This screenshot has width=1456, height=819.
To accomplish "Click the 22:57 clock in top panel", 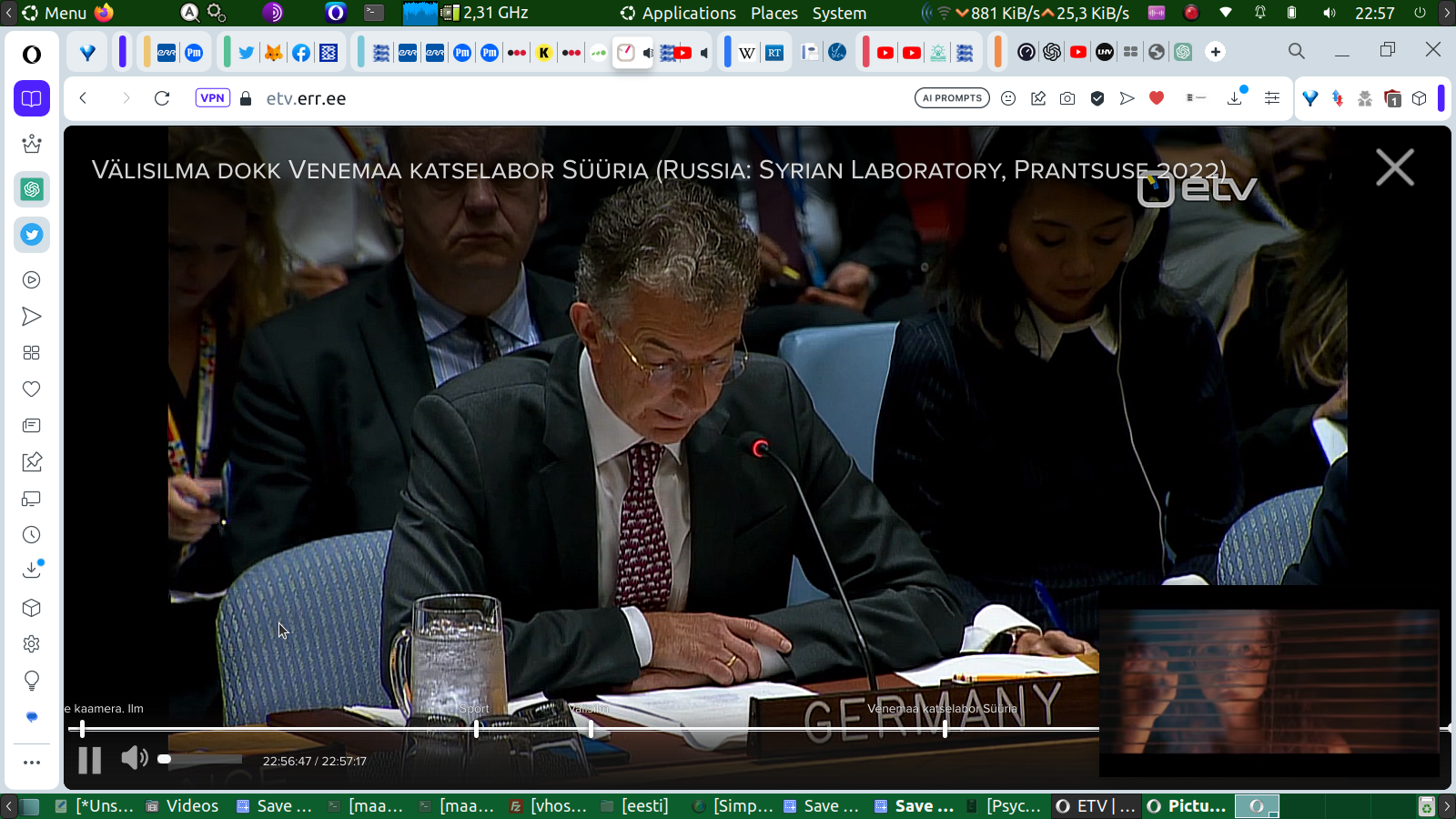I will click(1374, 13).
